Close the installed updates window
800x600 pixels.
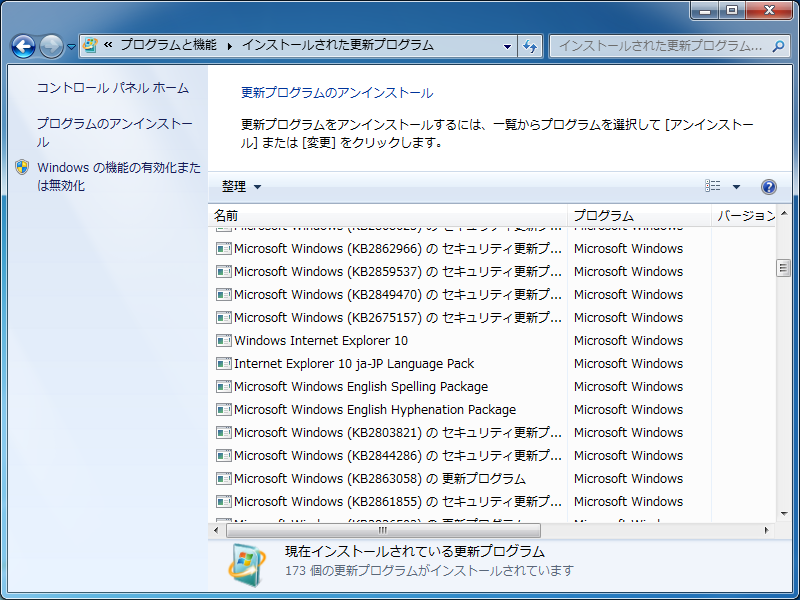point(769,10)
